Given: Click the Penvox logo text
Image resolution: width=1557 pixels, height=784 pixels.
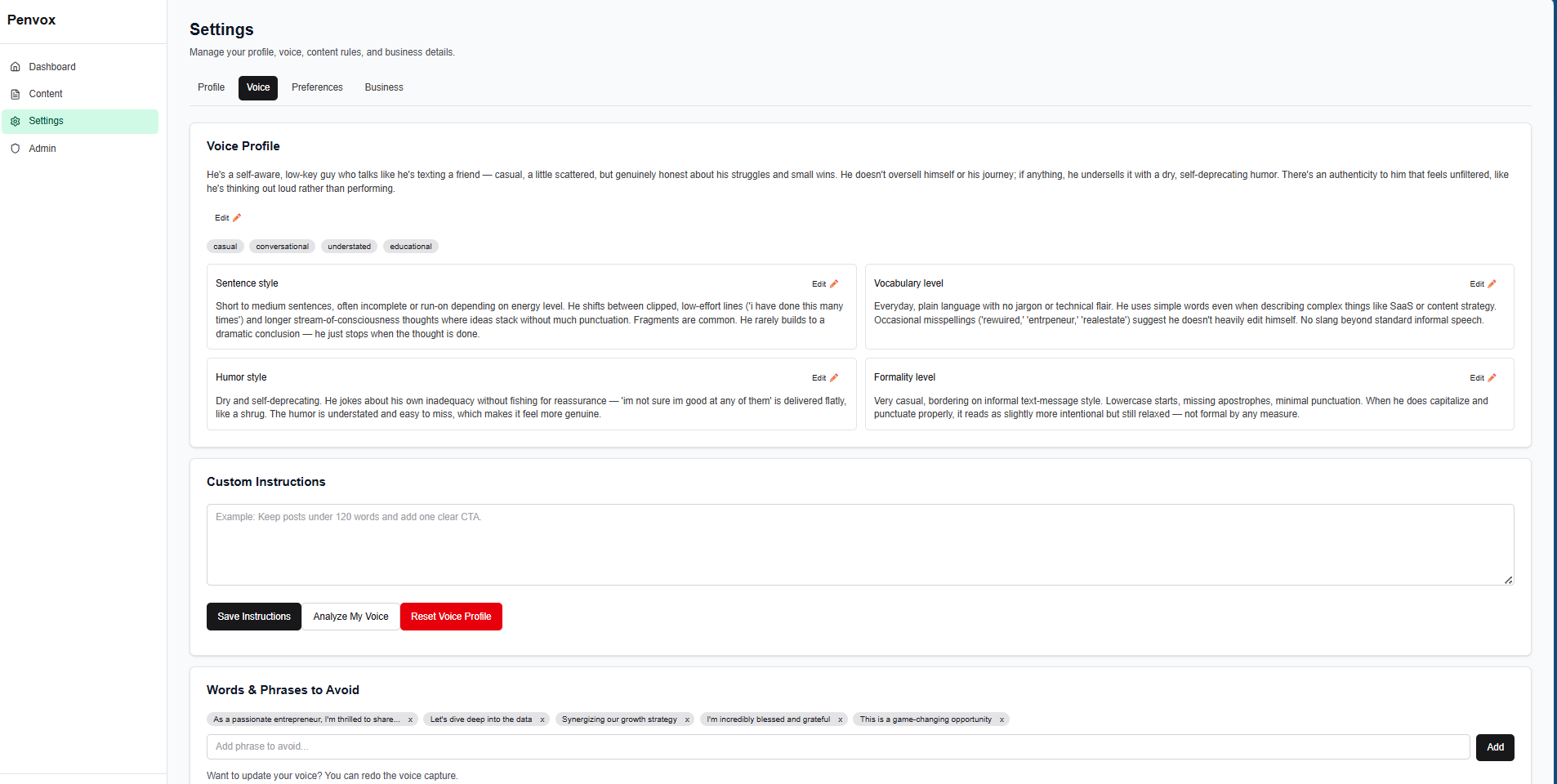Looking at the screenshot, I should point(32,20).
